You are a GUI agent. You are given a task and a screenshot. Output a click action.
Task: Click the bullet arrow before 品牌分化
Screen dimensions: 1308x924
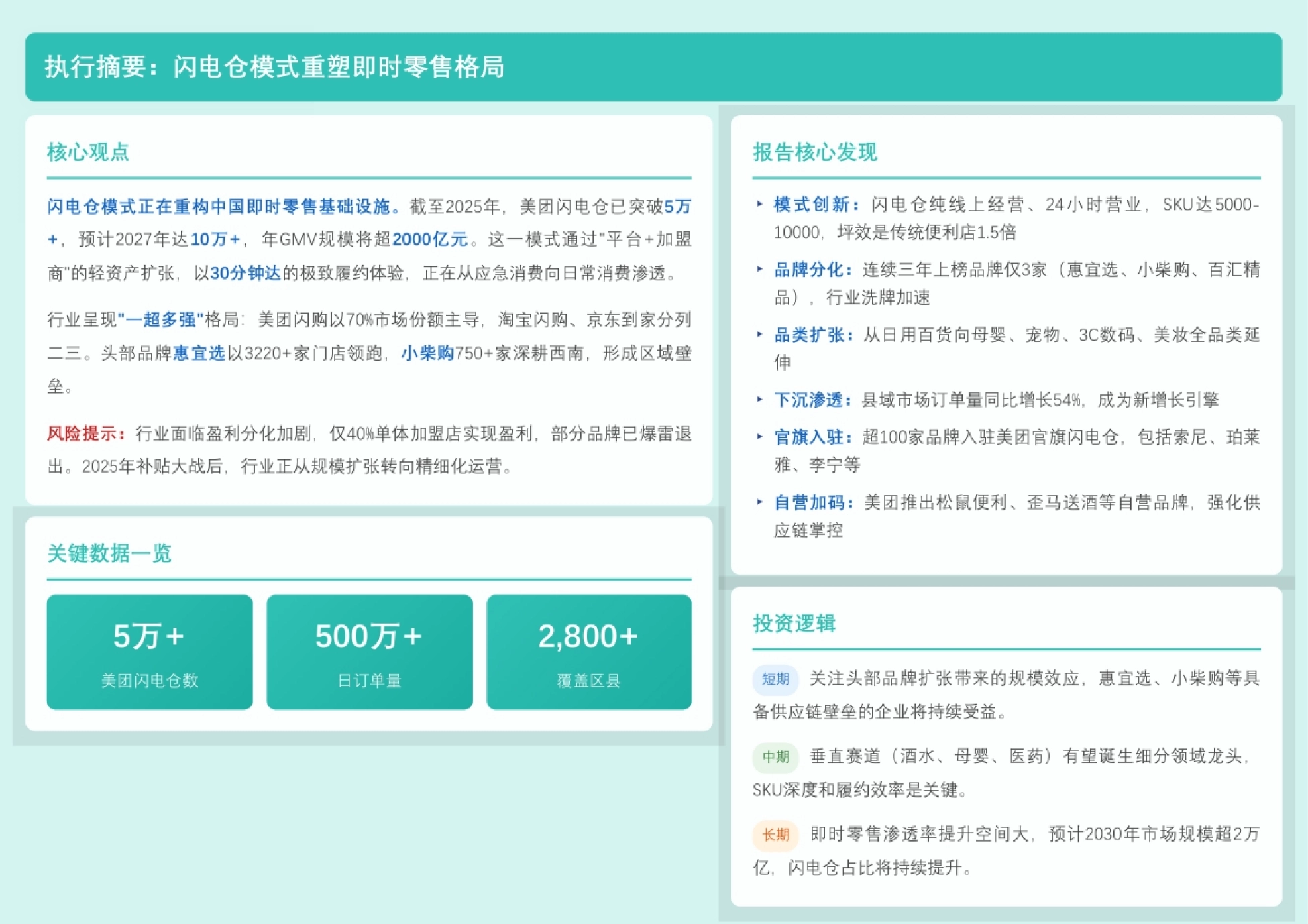[x=759, y=269]
